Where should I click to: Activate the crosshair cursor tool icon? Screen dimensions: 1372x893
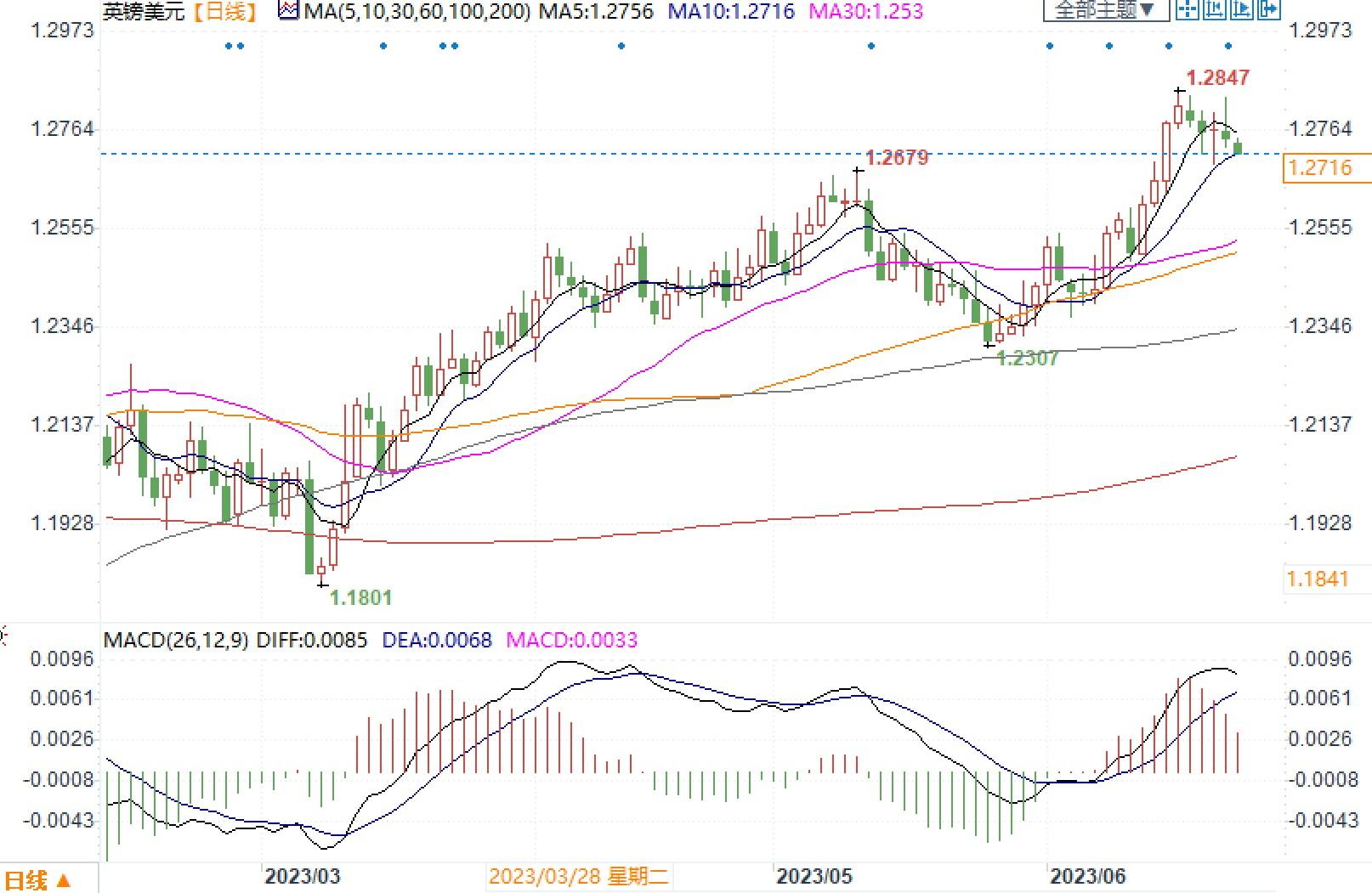click(x=1188, y=10)
